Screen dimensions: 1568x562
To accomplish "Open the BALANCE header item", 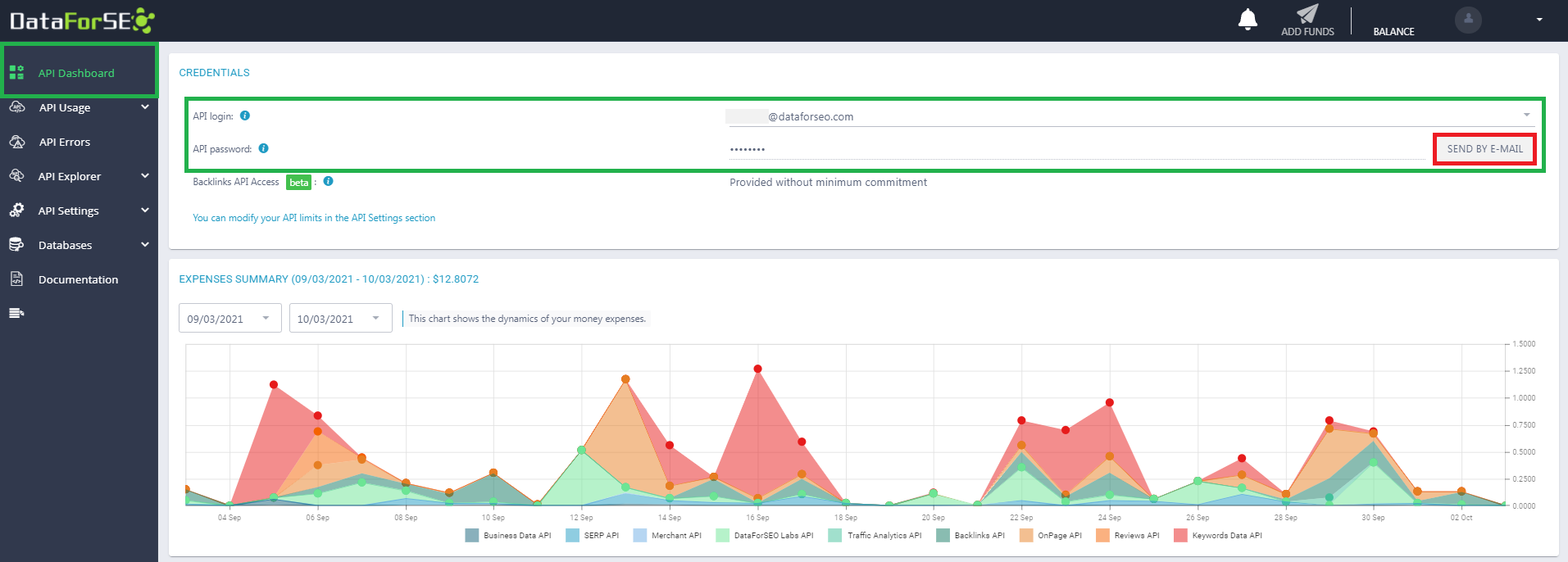I will (x=1393, y=32).
